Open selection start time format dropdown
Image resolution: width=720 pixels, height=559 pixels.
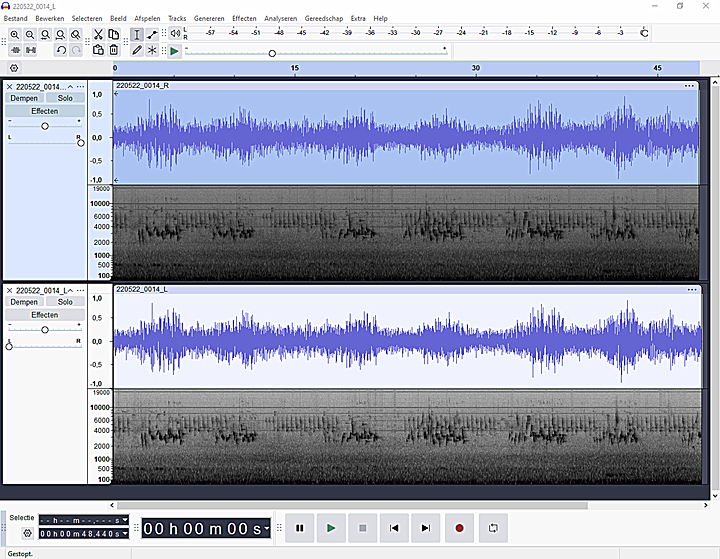tap(125, 520)
